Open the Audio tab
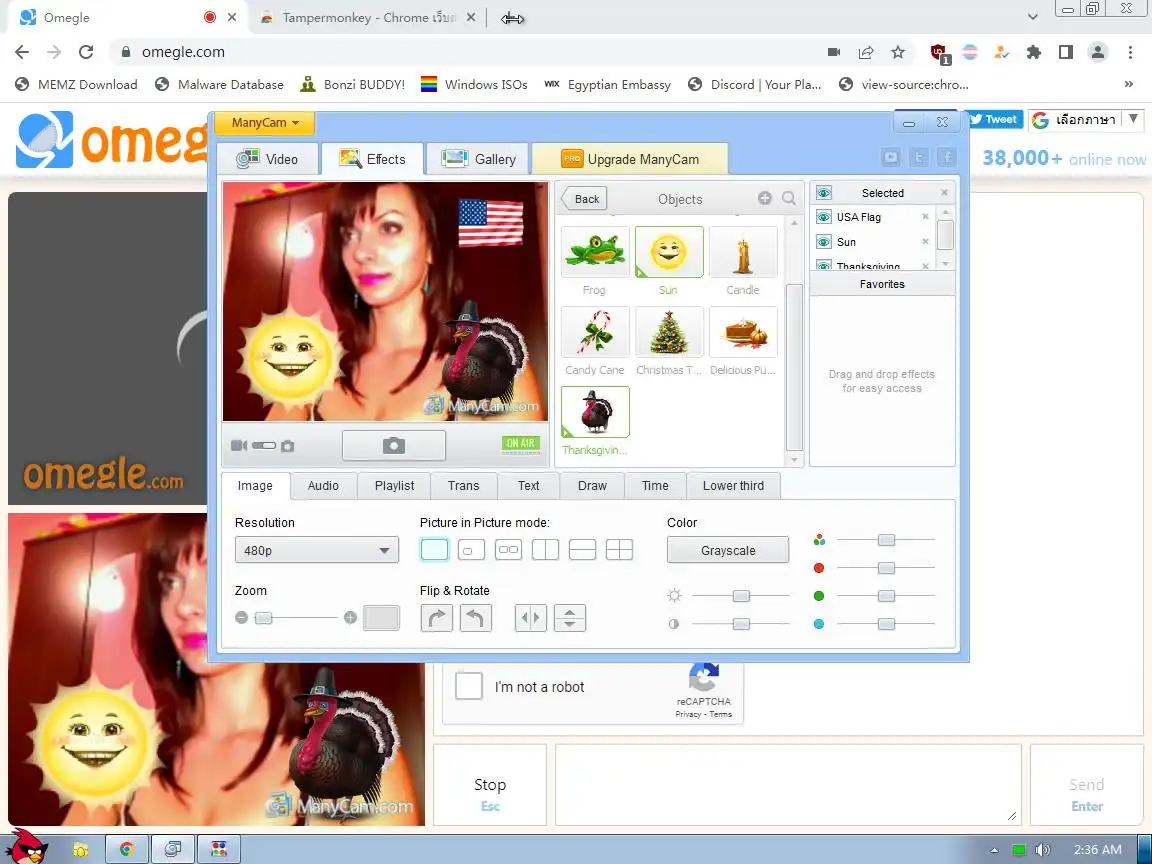 point(323,486)
